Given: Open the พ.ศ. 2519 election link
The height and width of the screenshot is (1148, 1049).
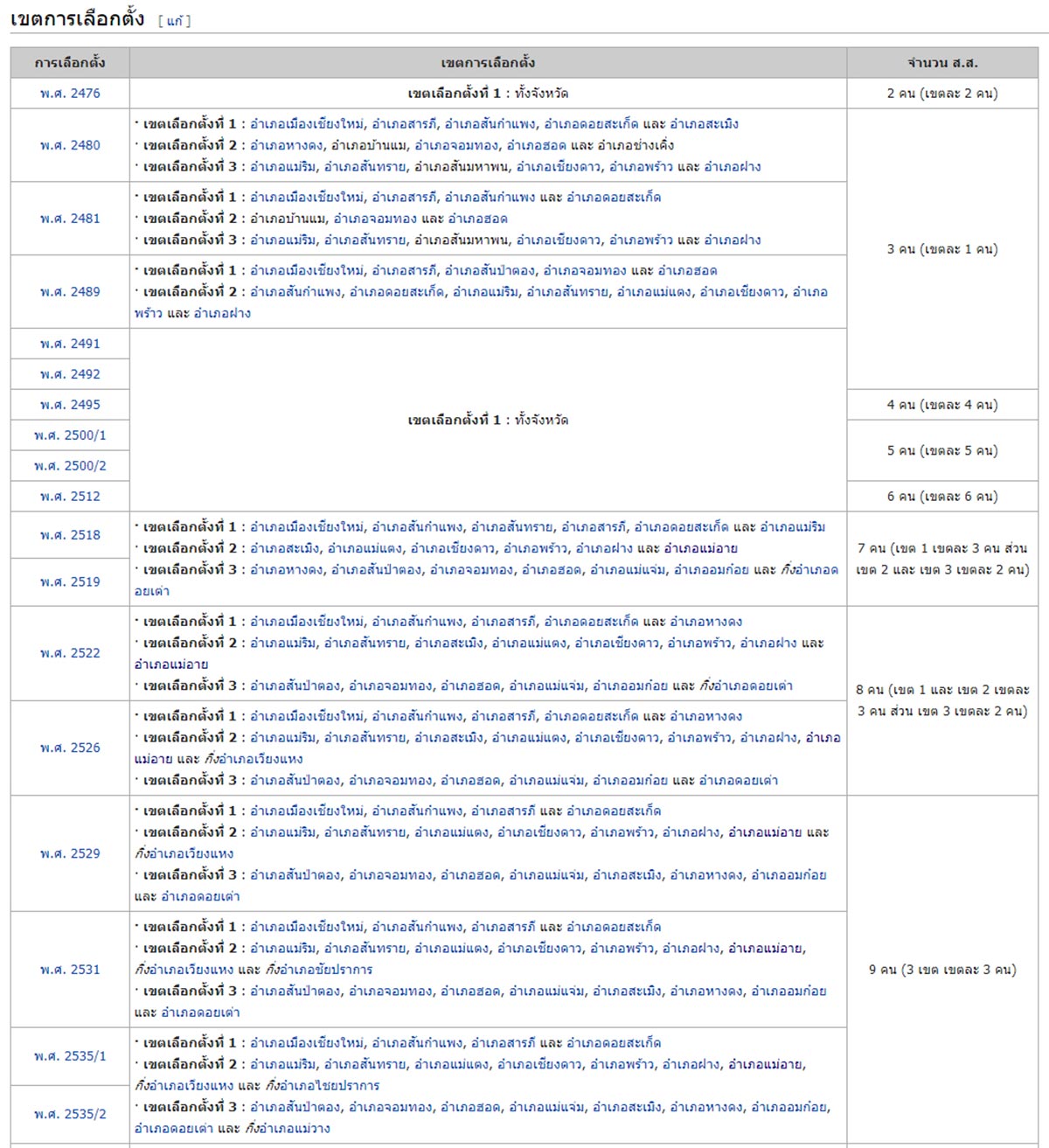Looking at the screenshot, I should [70, 582].
